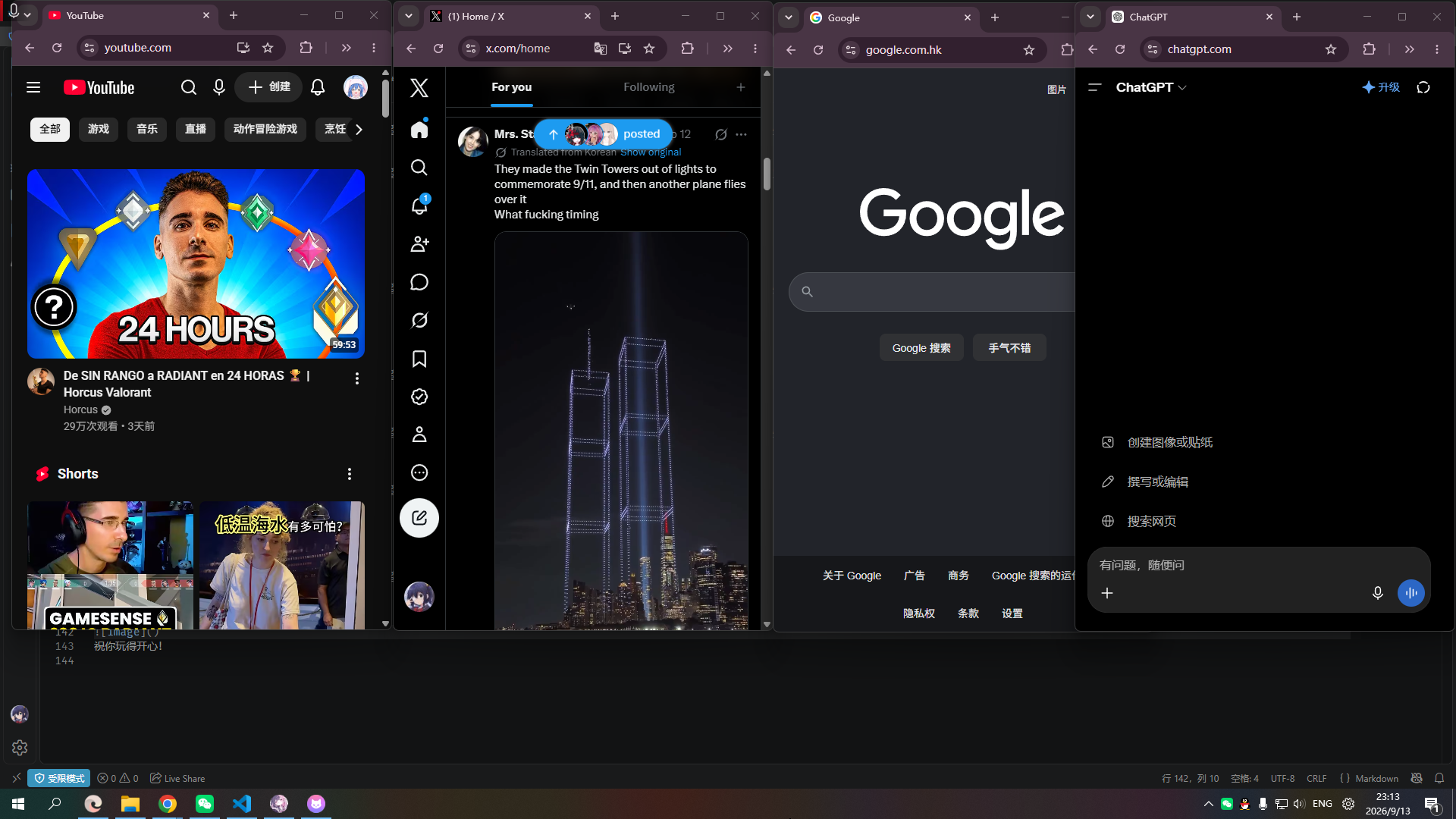Select 游戏 category chip on YouTube
1456x819 pixels.
pos(99,130)
